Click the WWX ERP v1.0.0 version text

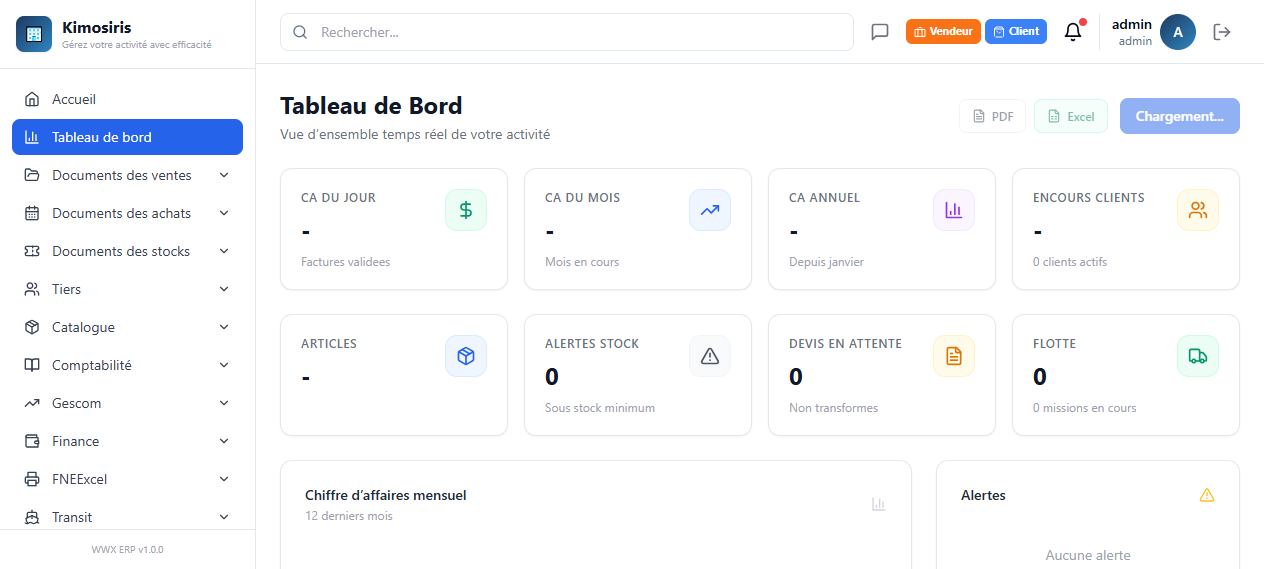coord(127,549)
